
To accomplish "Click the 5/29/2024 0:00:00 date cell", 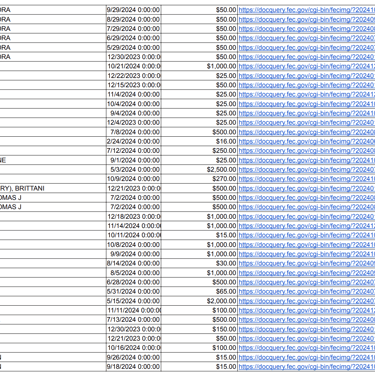I will 134,47.
